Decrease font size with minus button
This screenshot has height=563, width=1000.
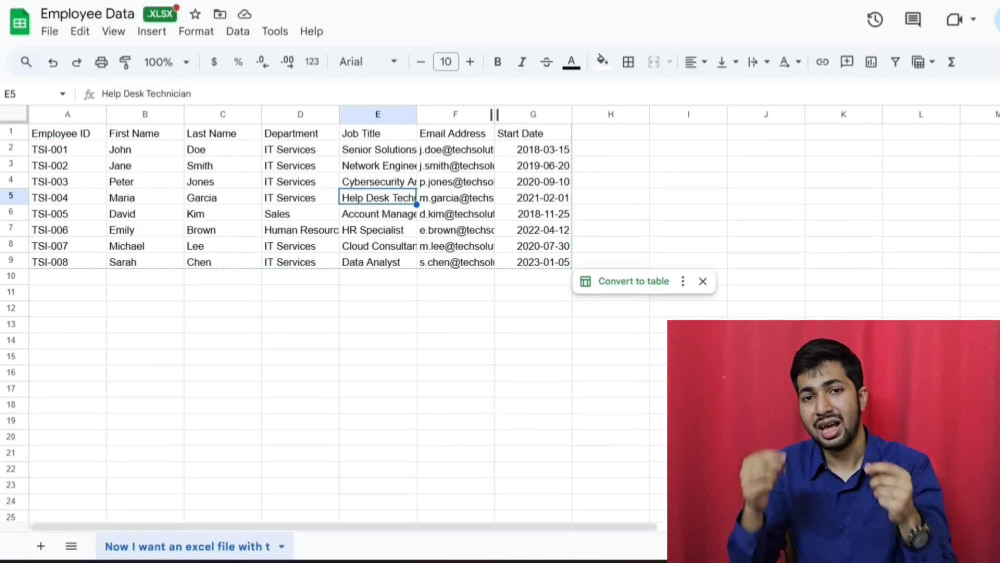click(420, 62)
